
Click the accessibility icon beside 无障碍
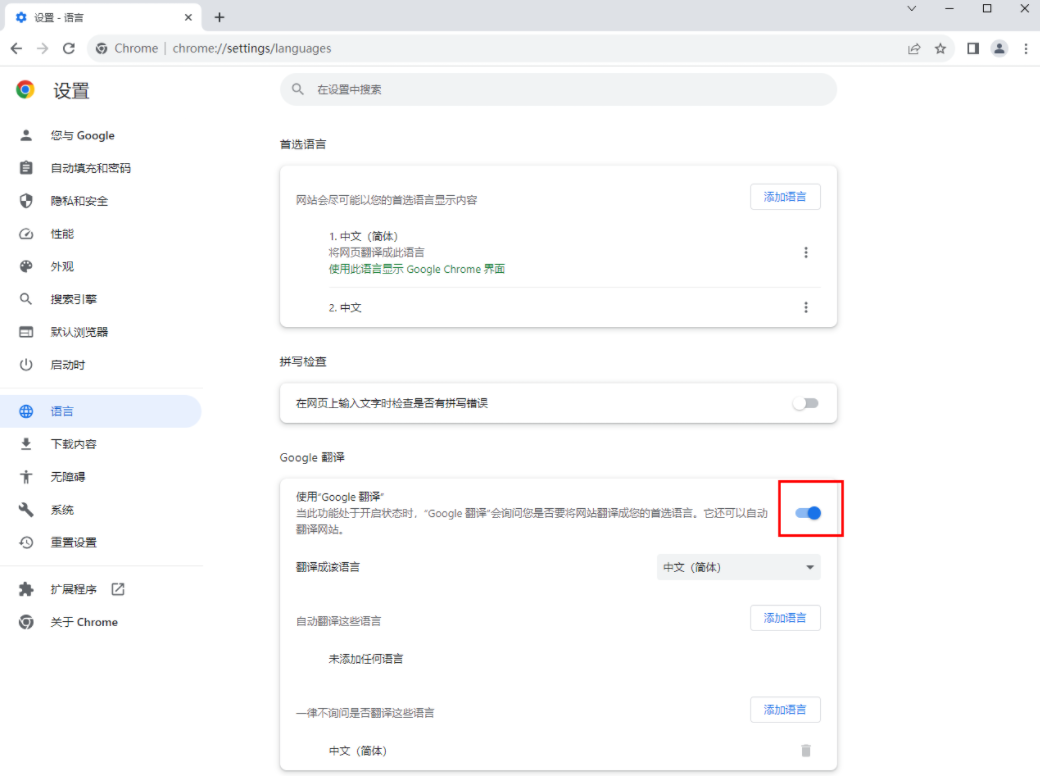click(26, 477)
